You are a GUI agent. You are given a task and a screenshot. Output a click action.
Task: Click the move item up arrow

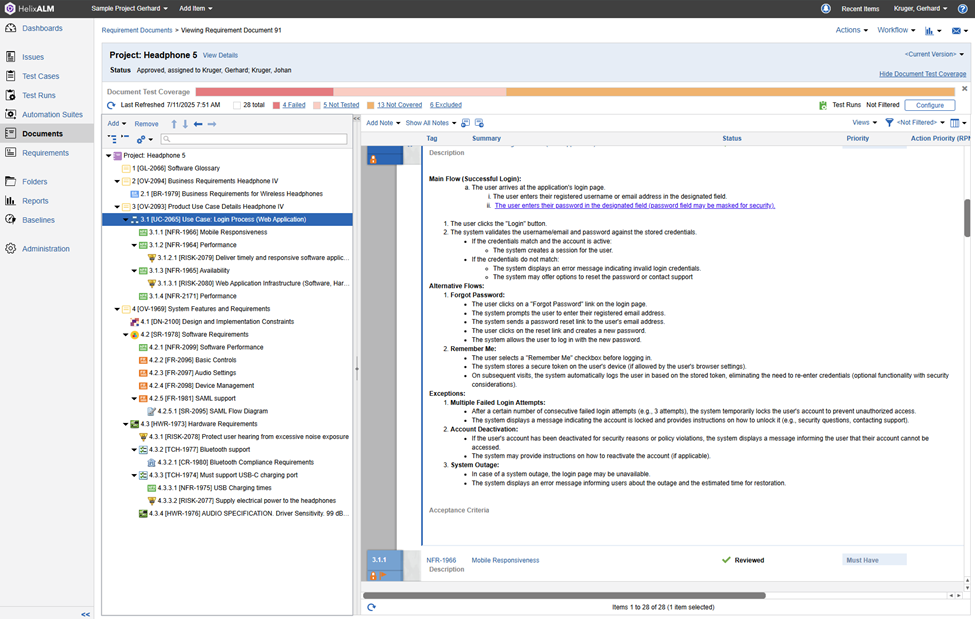coord(173,124)
